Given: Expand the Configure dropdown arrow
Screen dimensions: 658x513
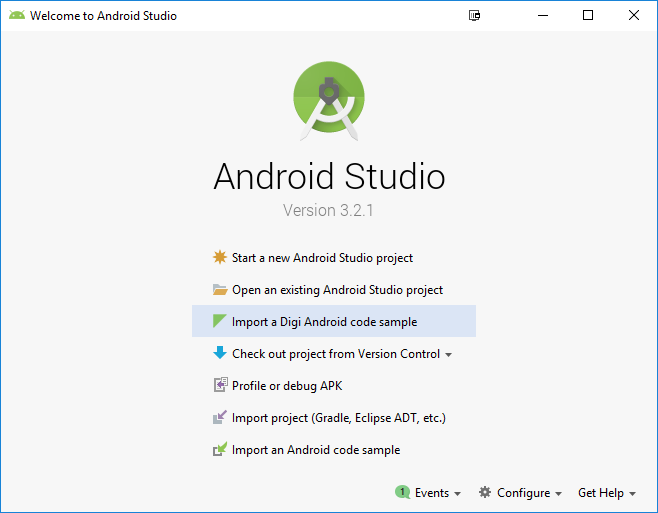Looking at the screenshot, I should pos(558,494).
